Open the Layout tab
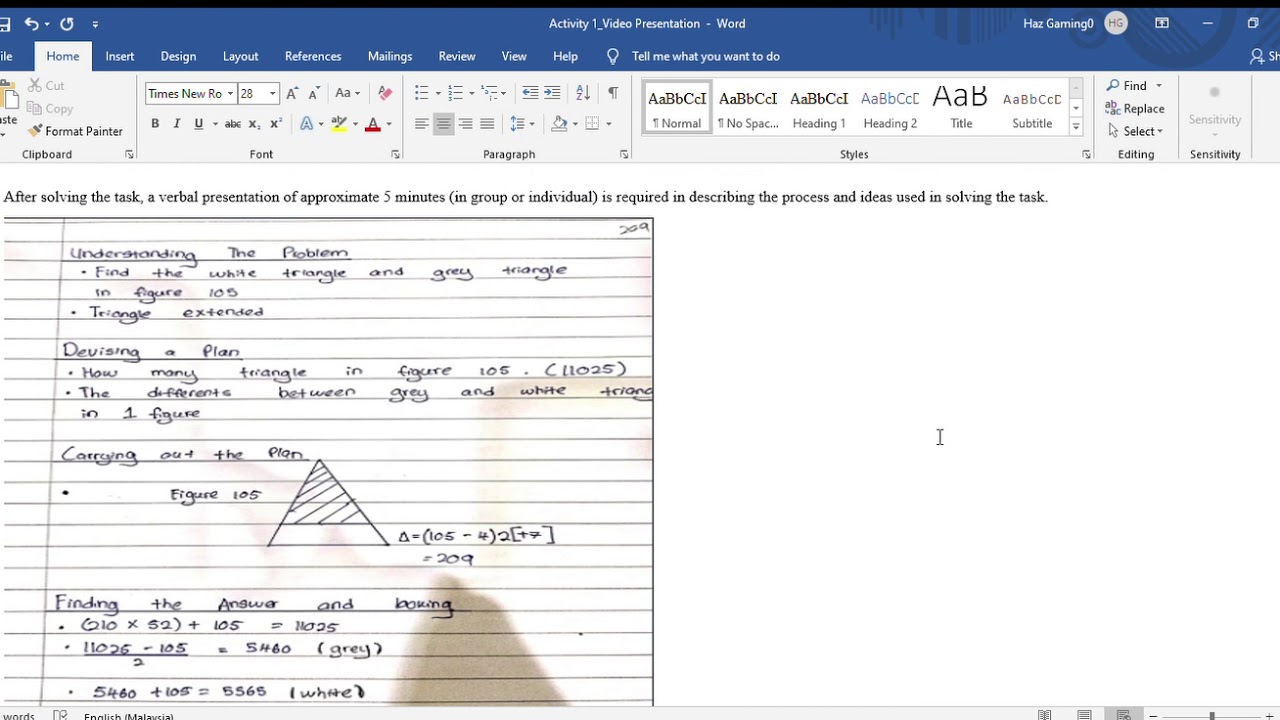 point(240,56)
